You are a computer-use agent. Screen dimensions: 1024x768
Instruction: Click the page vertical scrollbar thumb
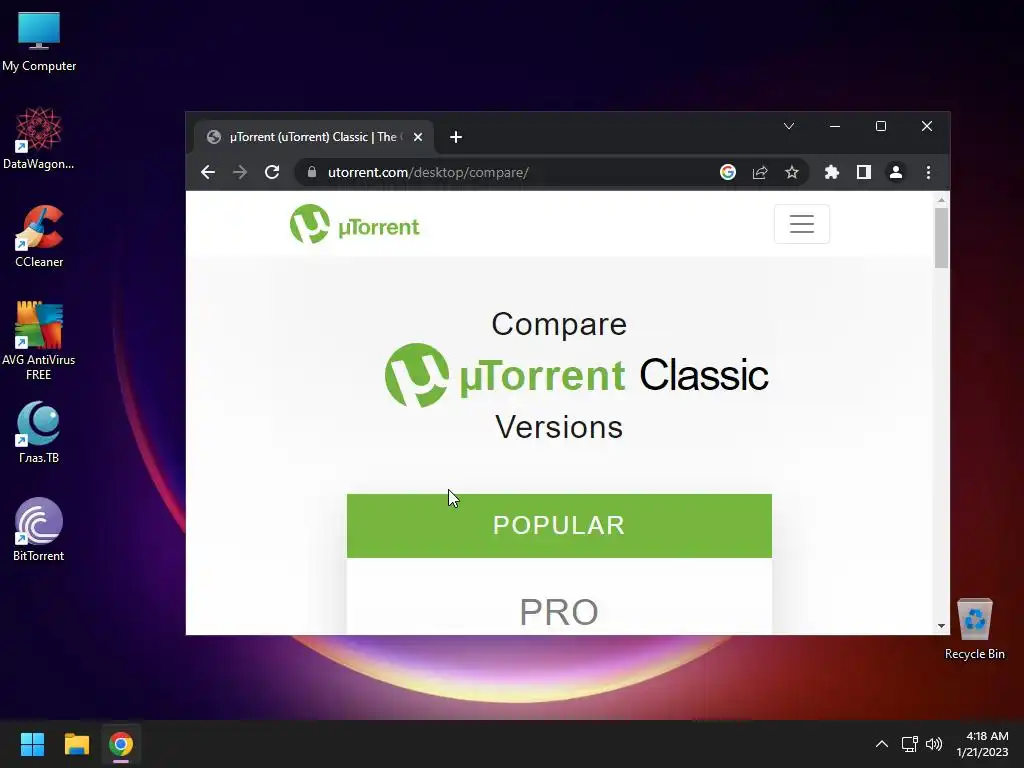(941, 238)
